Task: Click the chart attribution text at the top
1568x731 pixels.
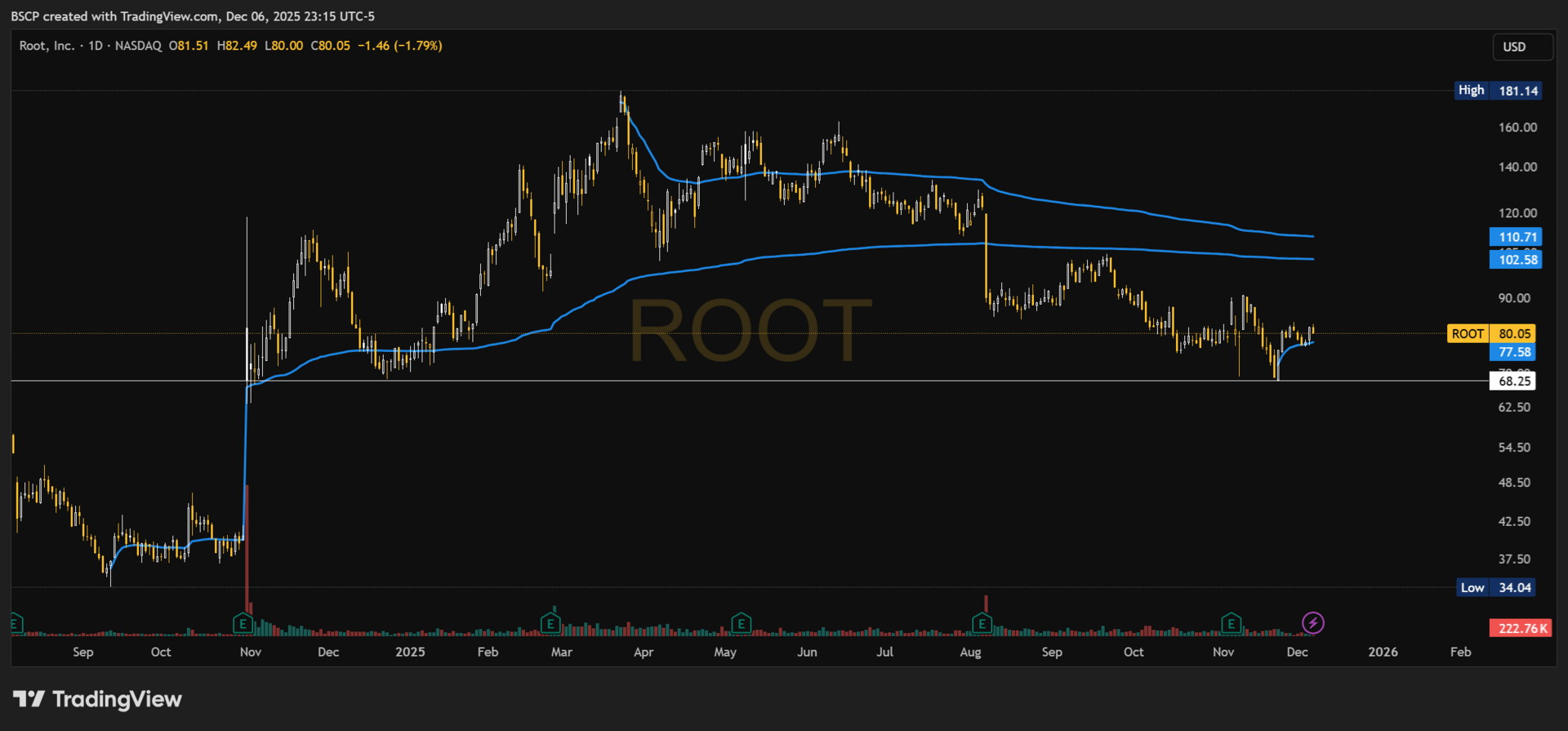Action: pyautogui.click(x=193, y=16)
